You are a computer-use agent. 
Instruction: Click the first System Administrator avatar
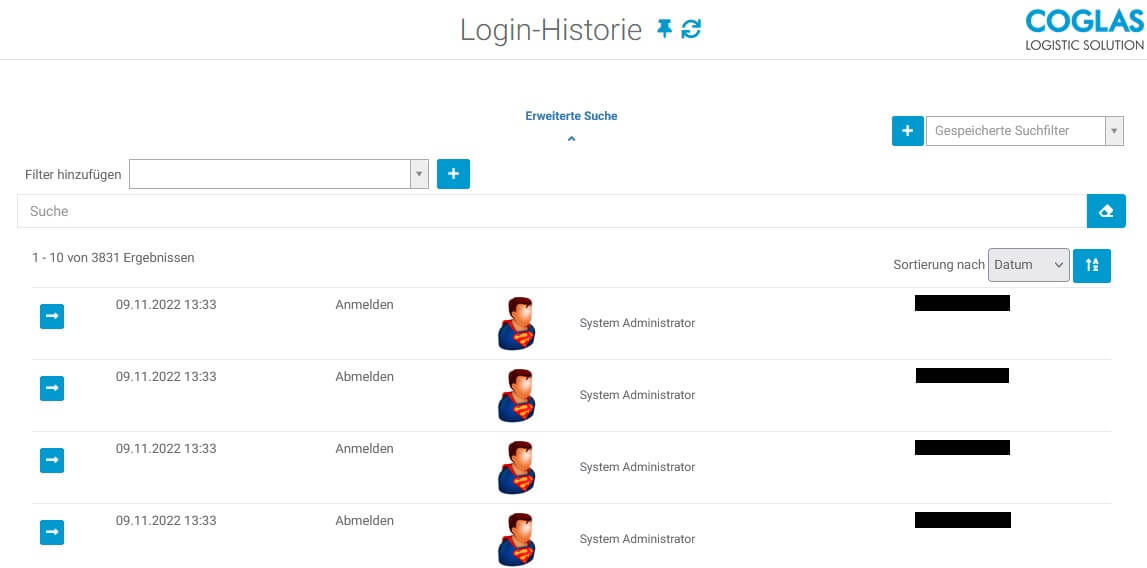[516, 323]
